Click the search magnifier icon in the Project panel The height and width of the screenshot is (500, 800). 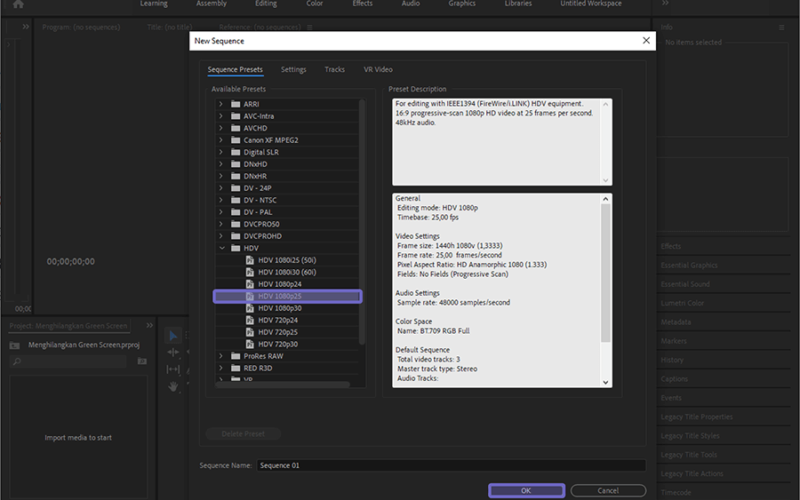[17, 362]
